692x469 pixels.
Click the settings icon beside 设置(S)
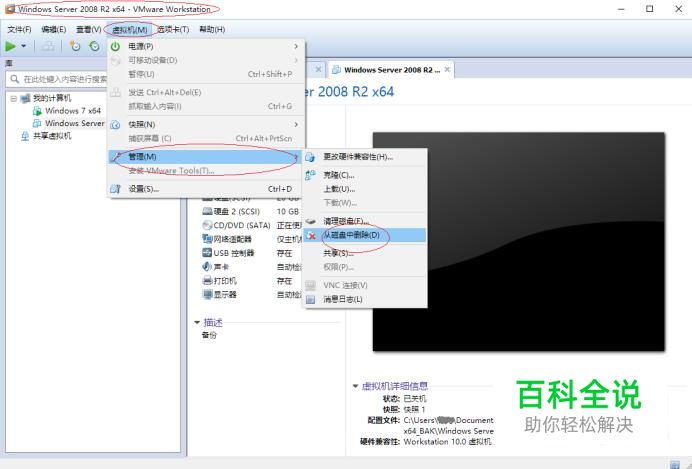[x=115, y=189]
